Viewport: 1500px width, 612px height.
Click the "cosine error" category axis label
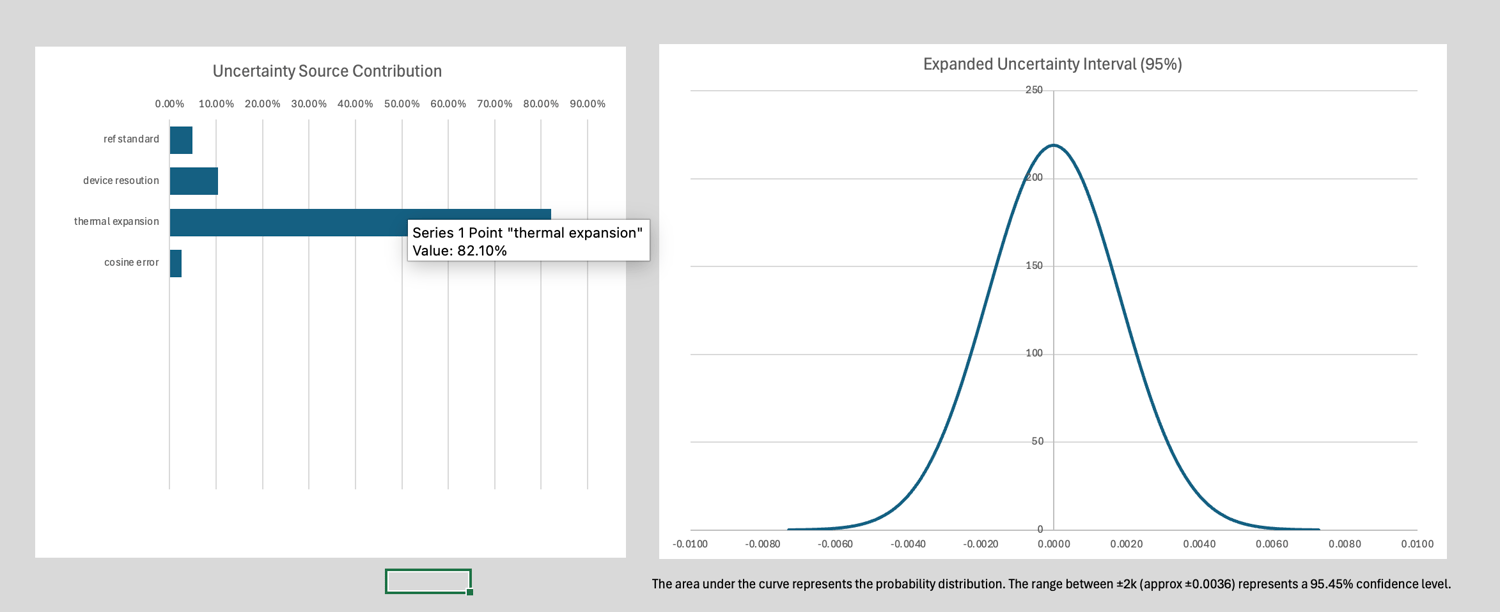pyautogui.click(x=131, y=262)
